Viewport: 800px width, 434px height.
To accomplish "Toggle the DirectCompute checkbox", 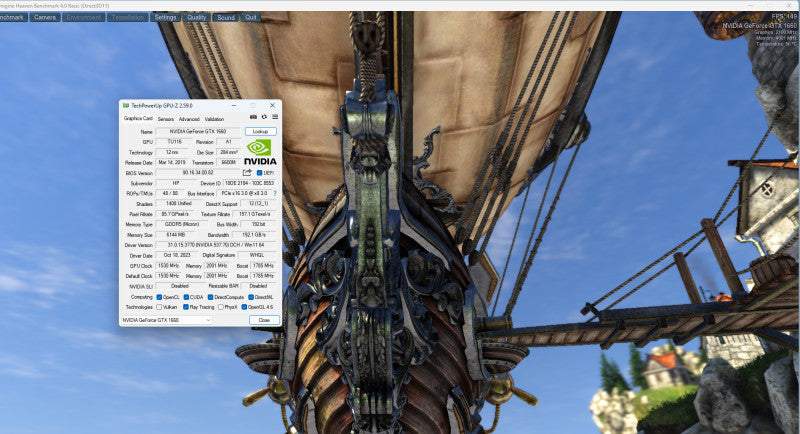I will pos(210,297).
